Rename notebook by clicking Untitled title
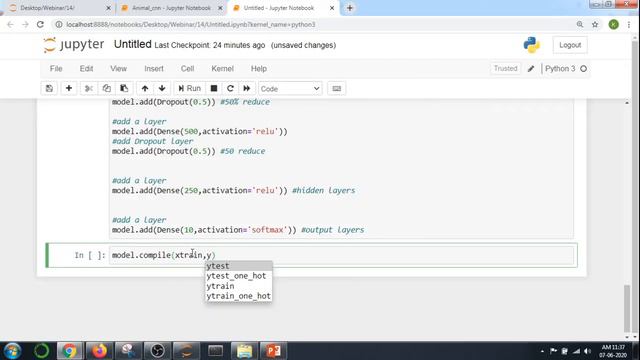Screen dimensions: 640x360 point(132,44)
